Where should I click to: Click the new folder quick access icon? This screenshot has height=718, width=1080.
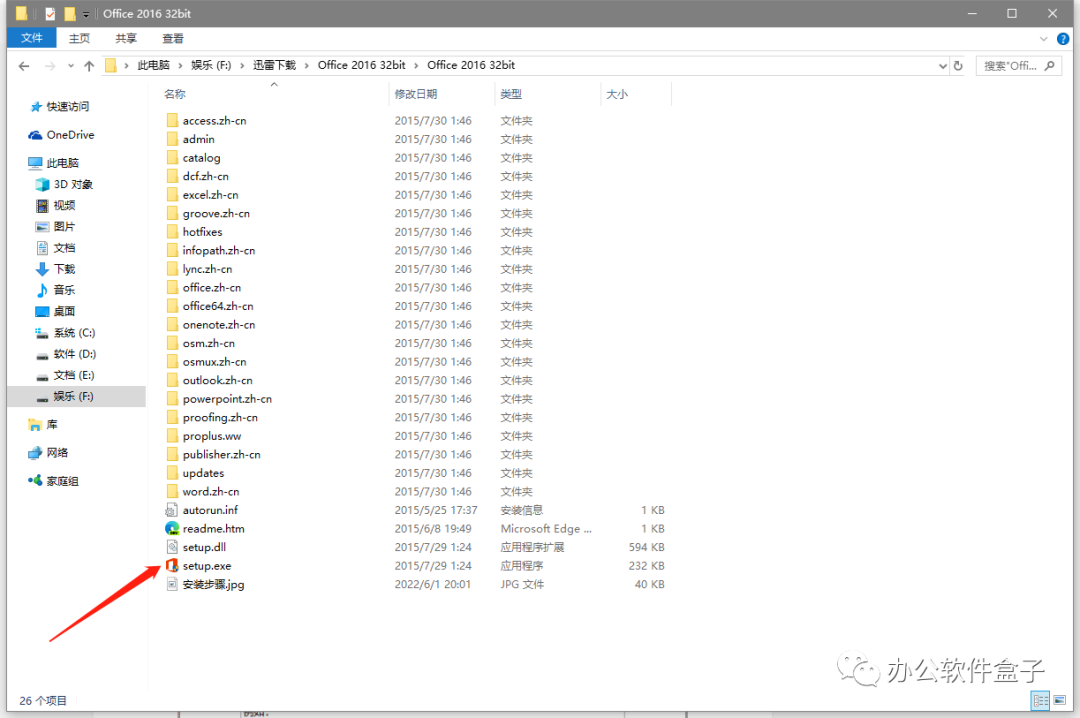70,13
